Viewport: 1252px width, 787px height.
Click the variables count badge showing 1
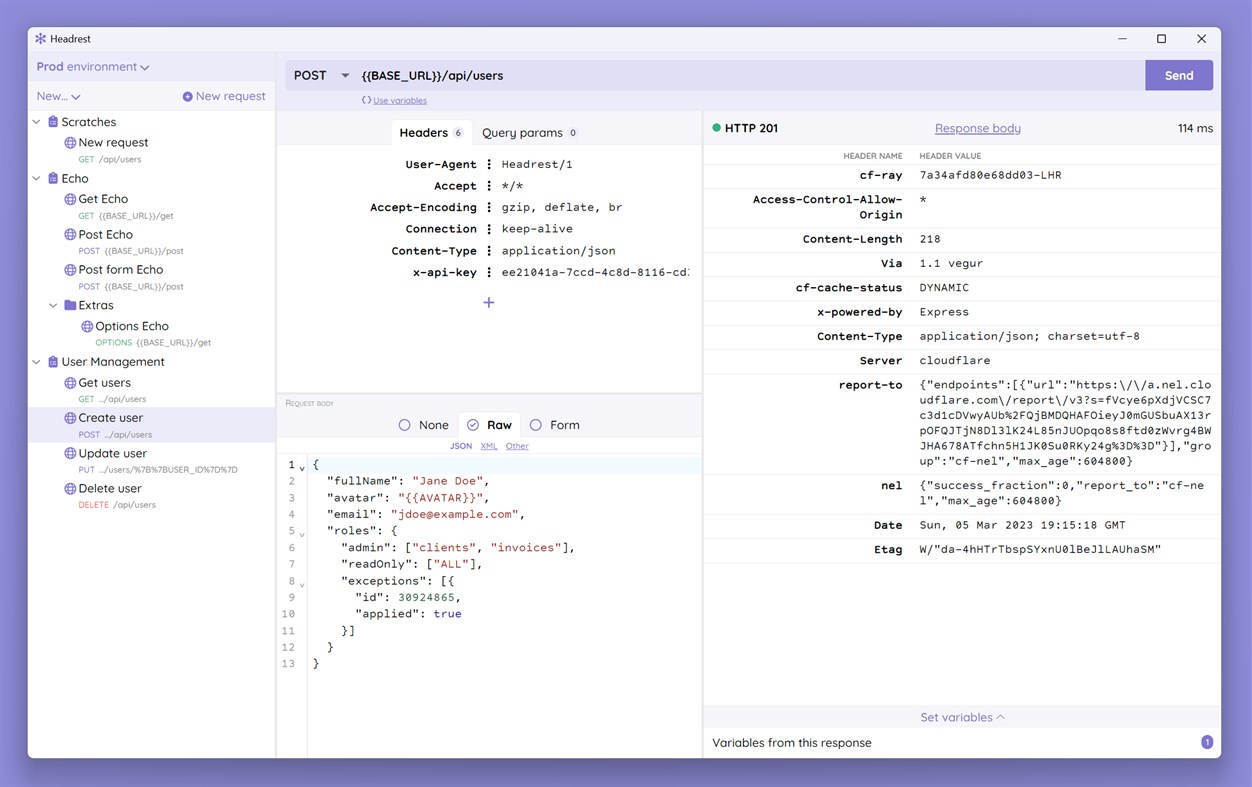pos(1207,742)
